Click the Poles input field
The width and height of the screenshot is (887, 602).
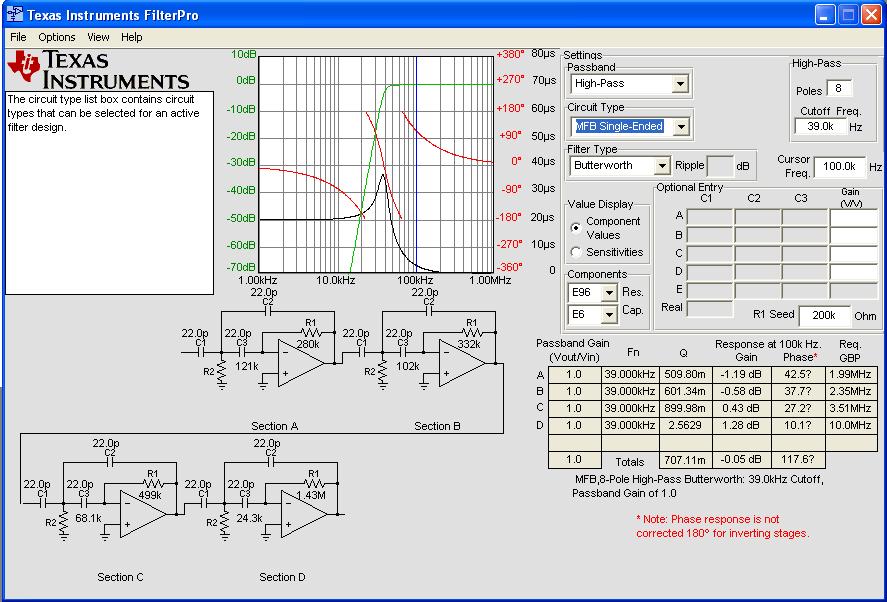pyautogui.click(x=839, y=89)
